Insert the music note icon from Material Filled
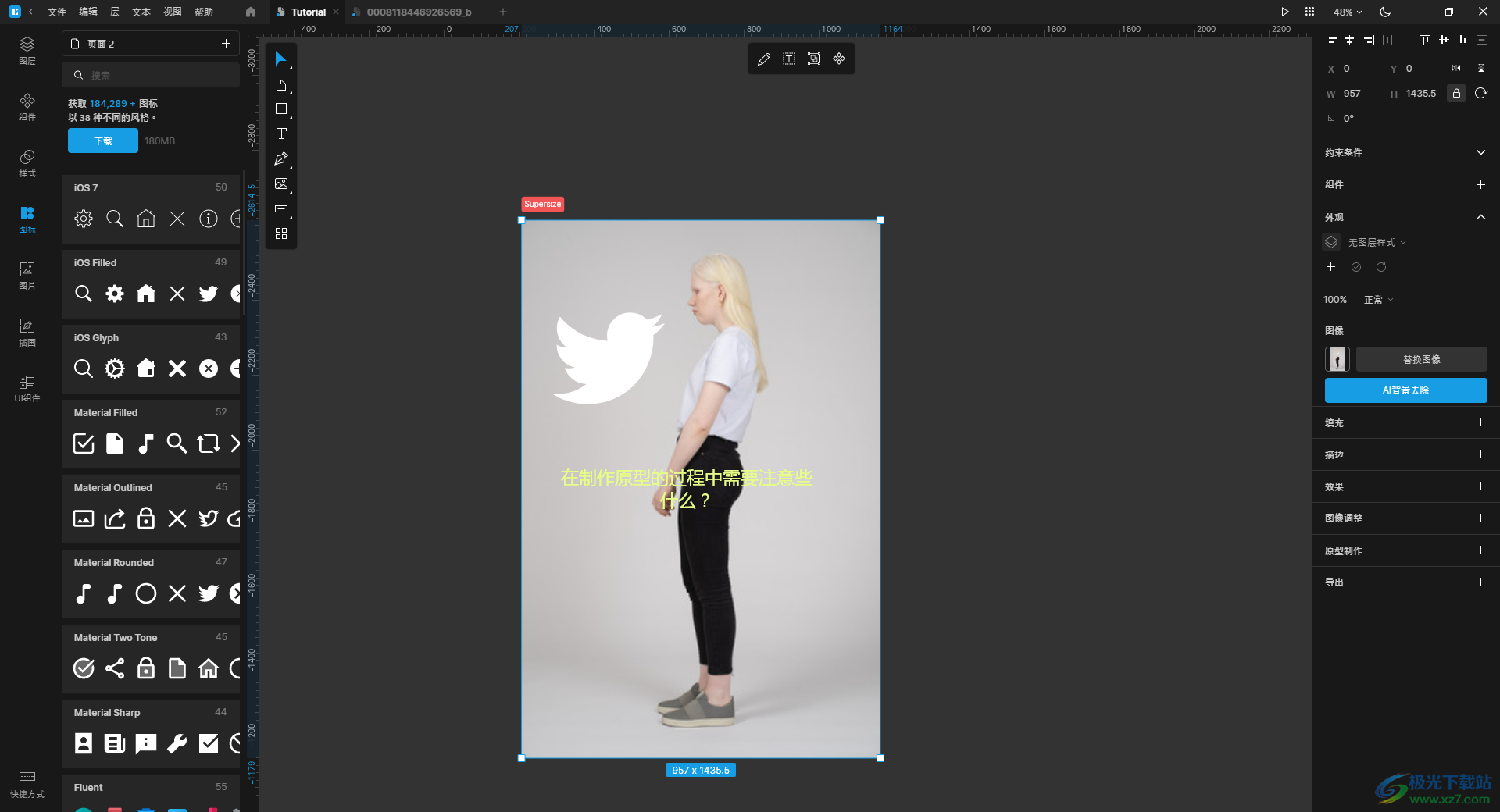This screenshot has width=1500, height=812. point(146,443)
